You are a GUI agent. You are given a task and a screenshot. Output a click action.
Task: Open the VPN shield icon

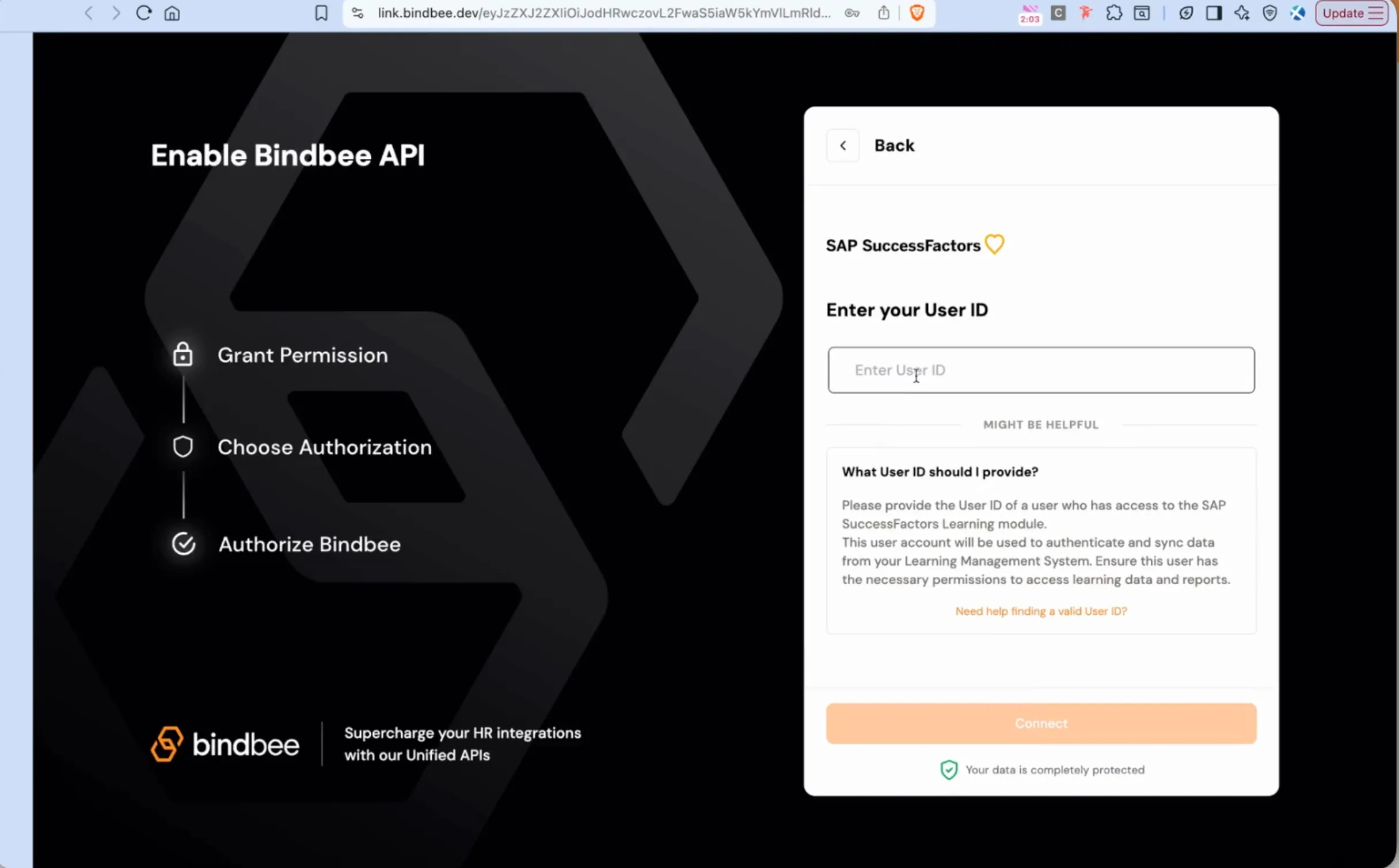point(1269,13)
